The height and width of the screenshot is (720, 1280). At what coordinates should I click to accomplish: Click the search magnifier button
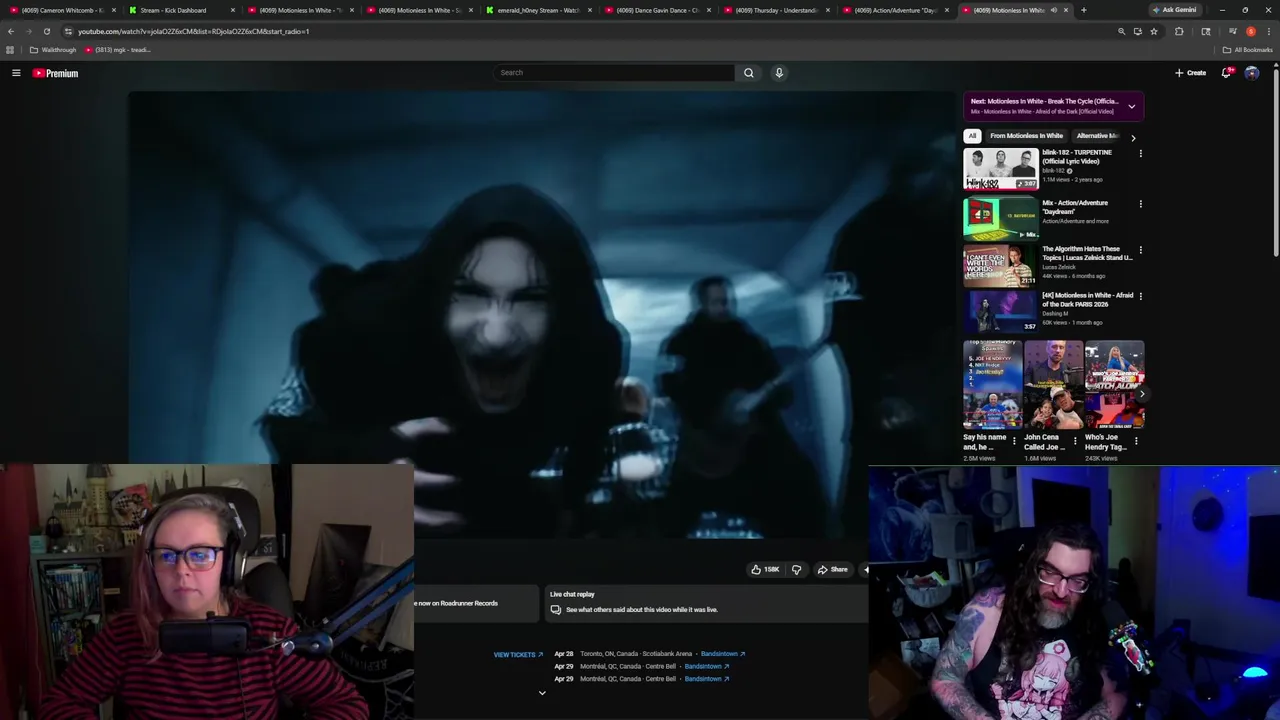(748, 73)
